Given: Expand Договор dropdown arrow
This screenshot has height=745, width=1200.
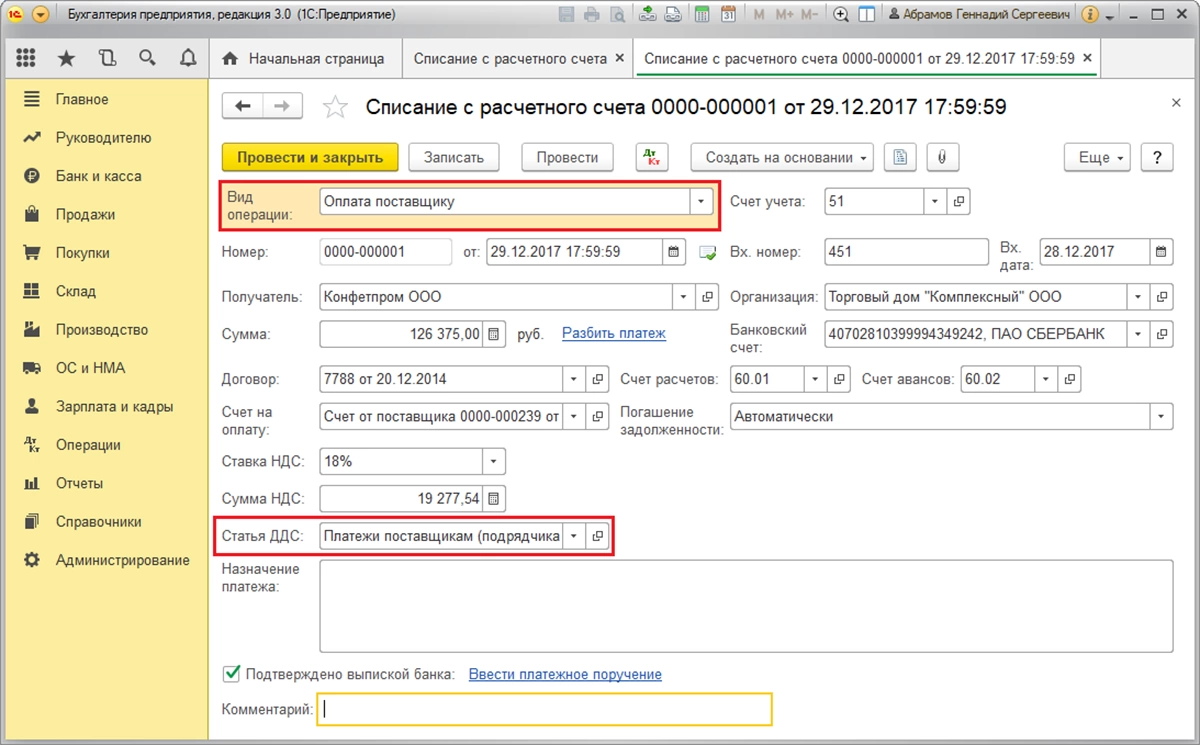Looking at the screenshot, I should [x=574, y=379].
